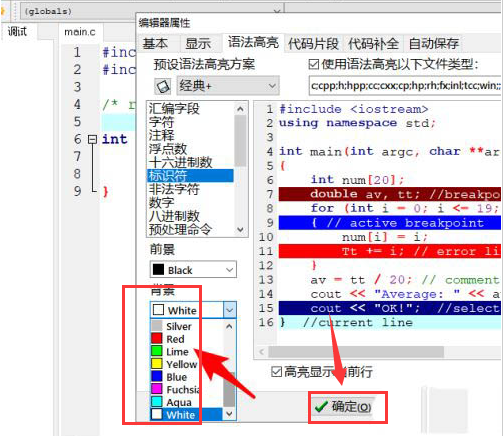Open the main.c editor tab
Image resolution: width=503 pixels, height=436 pixels.
coord(80,32)
